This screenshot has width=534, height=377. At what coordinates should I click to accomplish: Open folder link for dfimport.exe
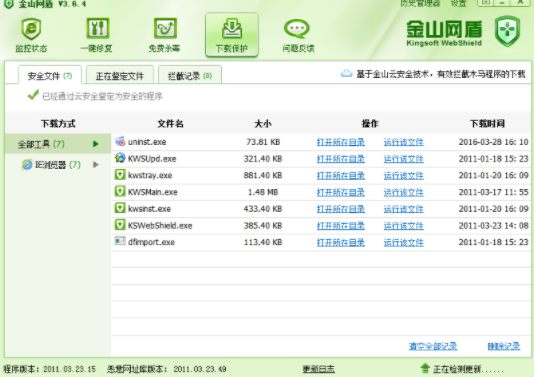[341, 242]
